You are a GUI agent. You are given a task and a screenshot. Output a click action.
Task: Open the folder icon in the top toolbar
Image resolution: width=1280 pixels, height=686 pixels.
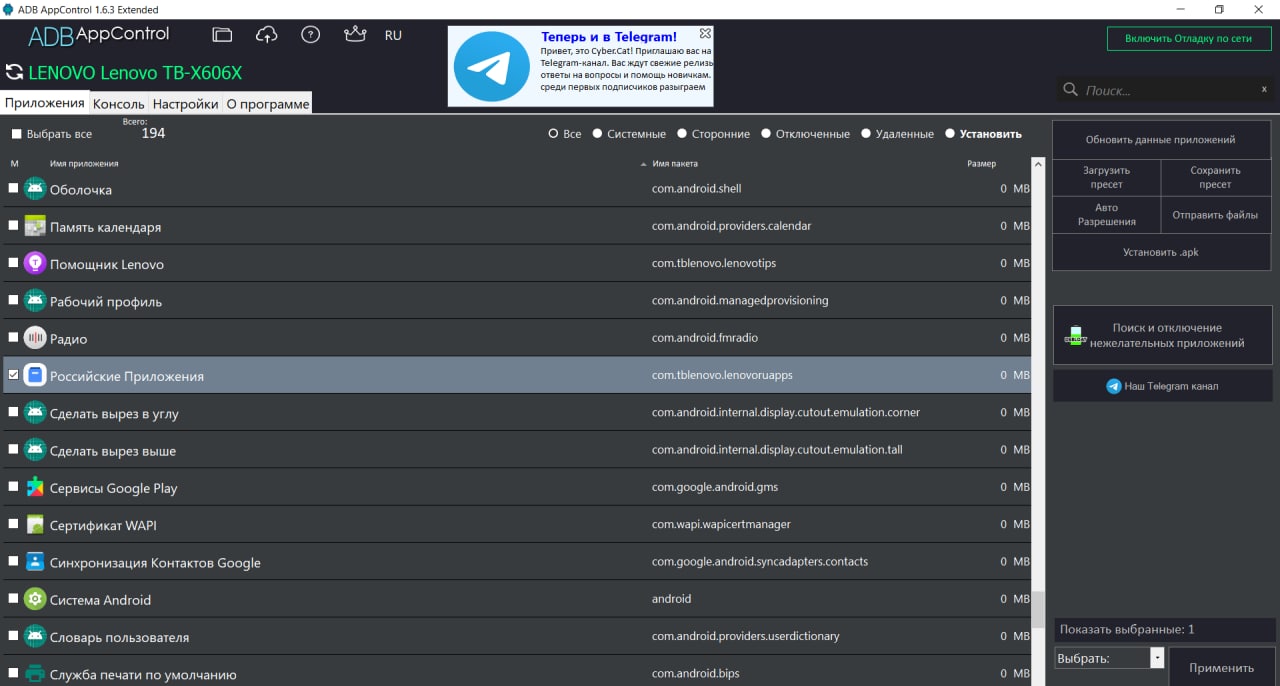click(x=222, y=35)
